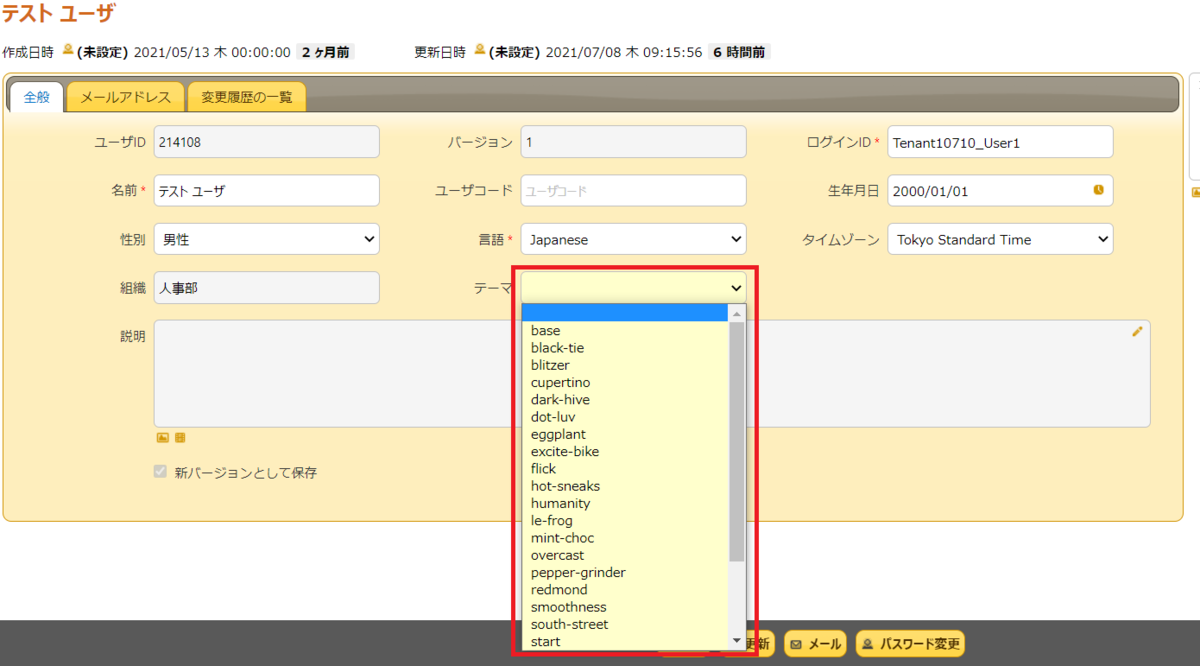Click the ユーザコード input field
This screenshot has height=666, width=1200.
tap(634, 190)
